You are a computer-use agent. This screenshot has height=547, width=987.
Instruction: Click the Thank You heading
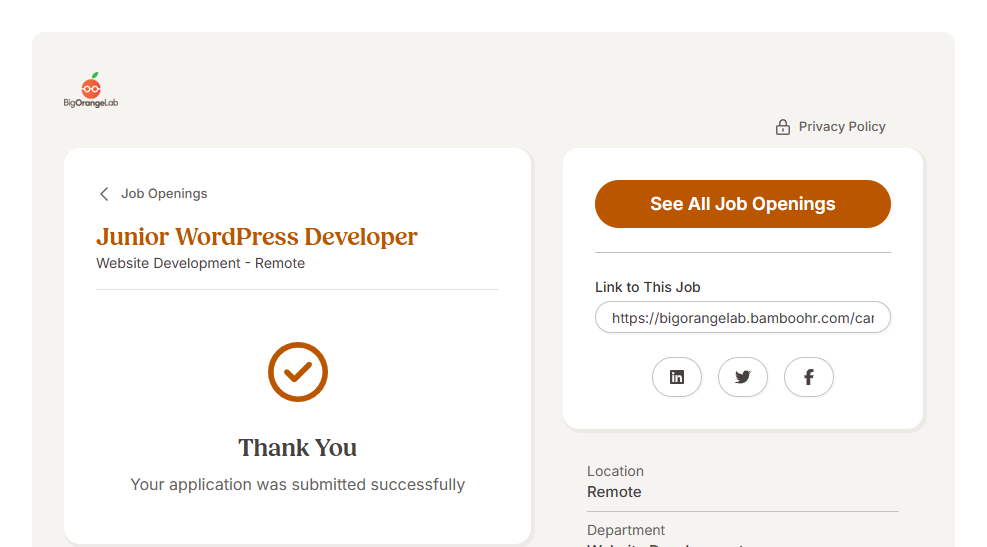click(297, 447)
